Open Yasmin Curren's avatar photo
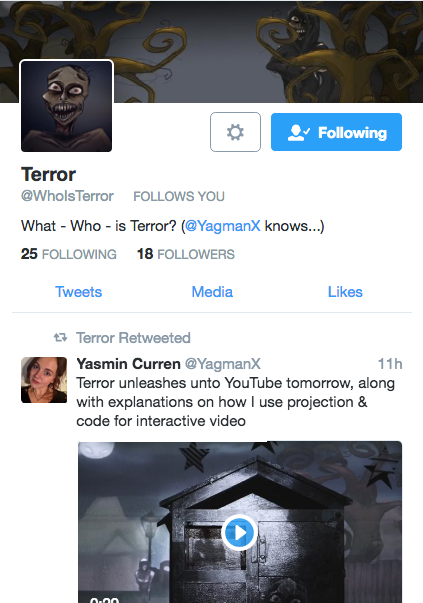The image size is (423, 603). click(x=44, y=380)
